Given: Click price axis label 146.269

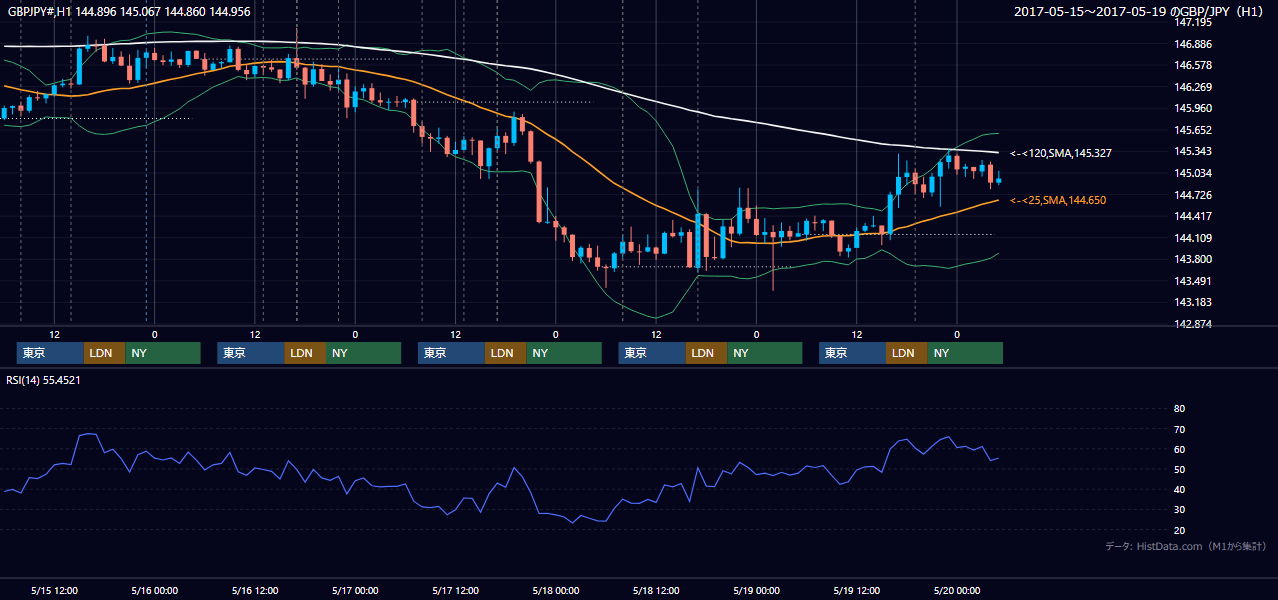Looking at the screenshot, I should coord(1192,87).
